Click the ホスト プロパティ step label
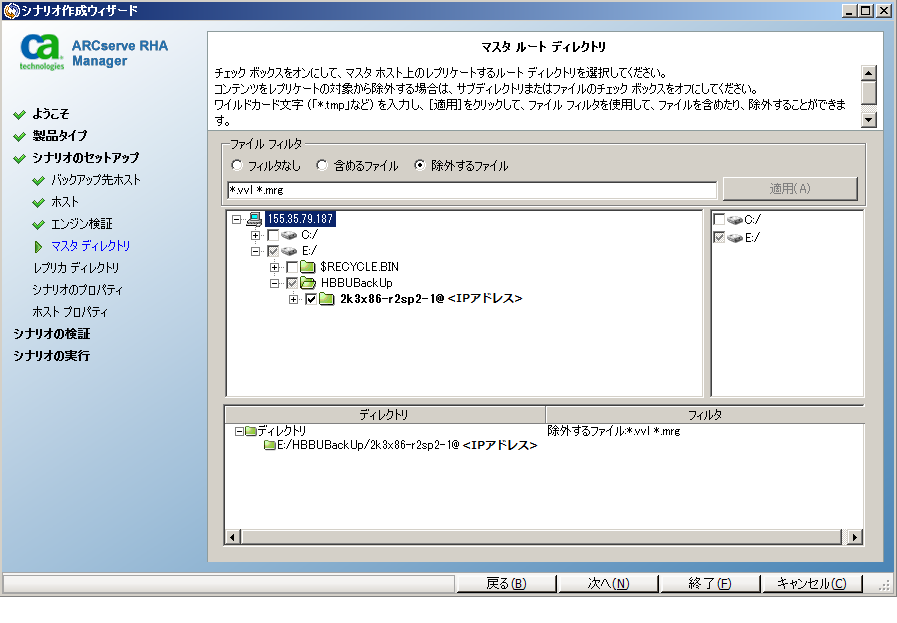Screen dimensions: 897x623 click(x=70, y=312)
